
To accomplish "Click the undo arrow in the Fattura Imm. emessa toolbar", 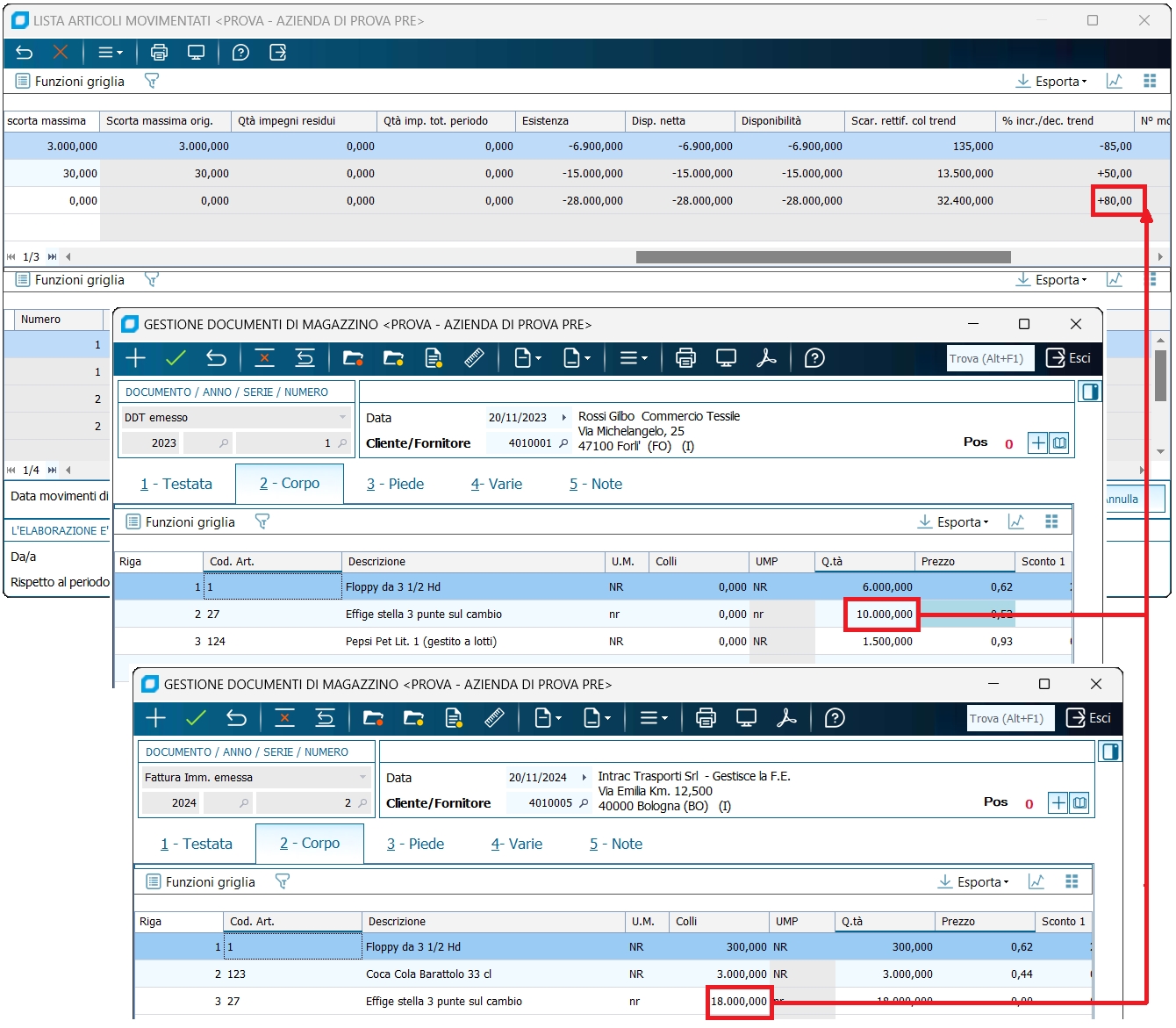I will 236,718.
